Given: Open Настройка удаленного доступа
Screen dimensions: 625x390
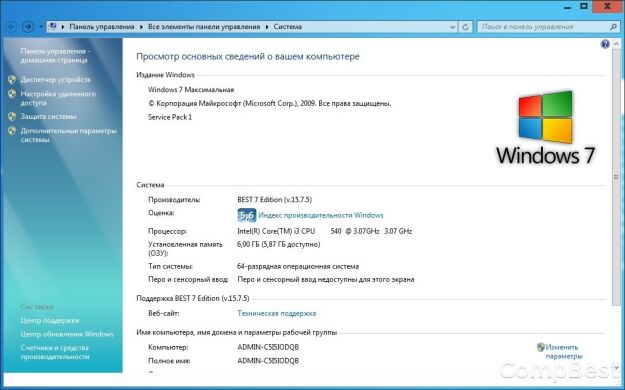Looking at the screenshot, I should pos(58,98).
